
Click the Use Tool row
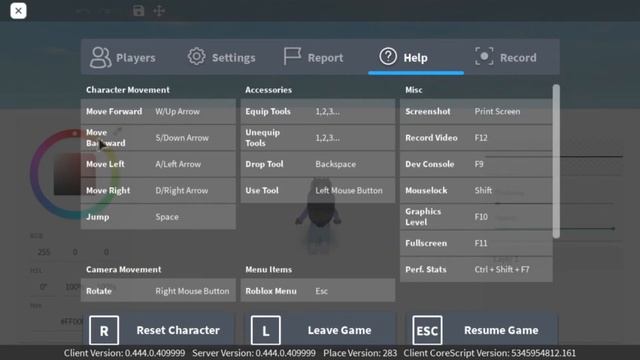[318, 191]
